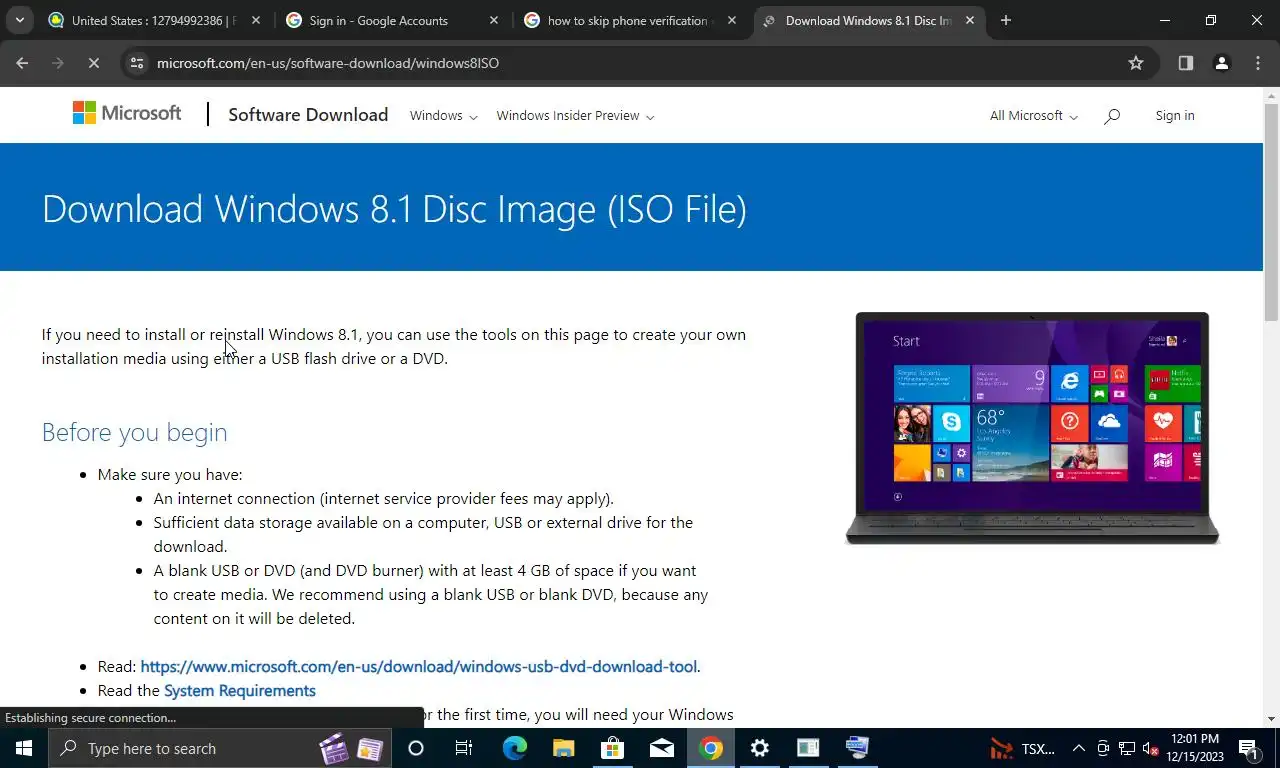This screenshot has height=768, width=1280.
Task: Switch to Sign in - Google Accounts tab
Action: [392, 20]
